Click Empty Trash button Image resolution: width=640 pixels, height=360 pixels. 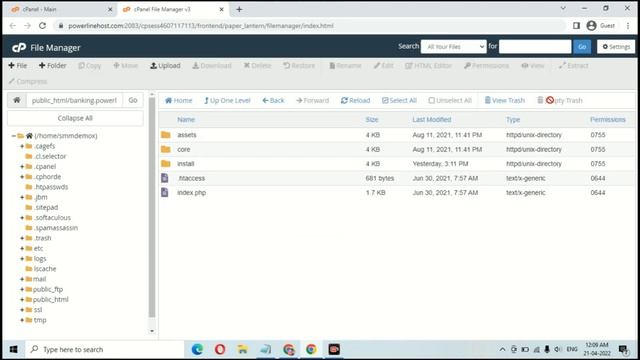click(x=560, y=100)
